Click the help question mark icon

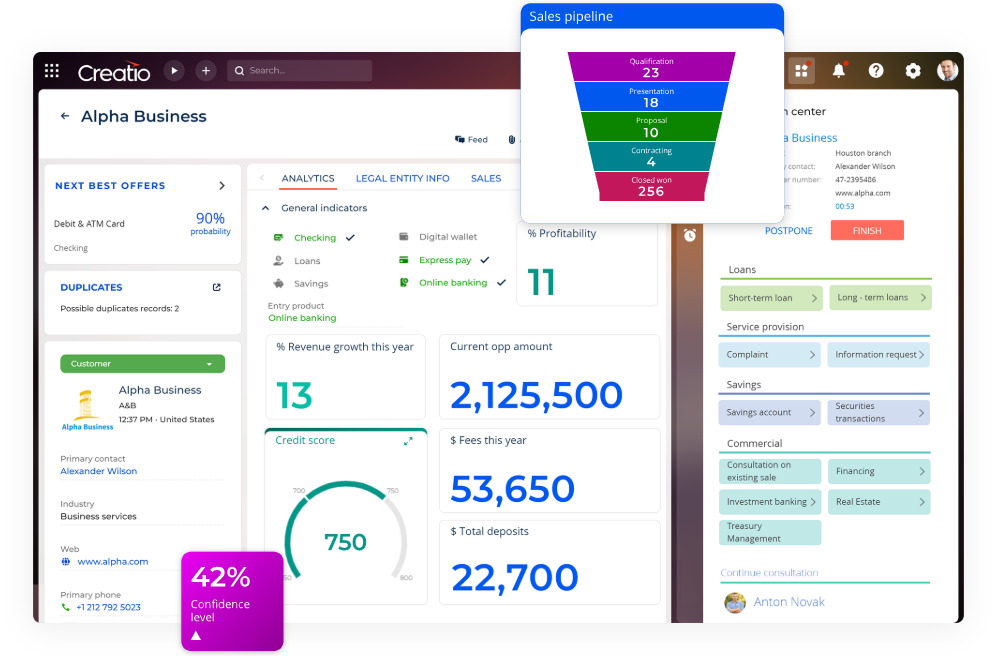point(876,70)
